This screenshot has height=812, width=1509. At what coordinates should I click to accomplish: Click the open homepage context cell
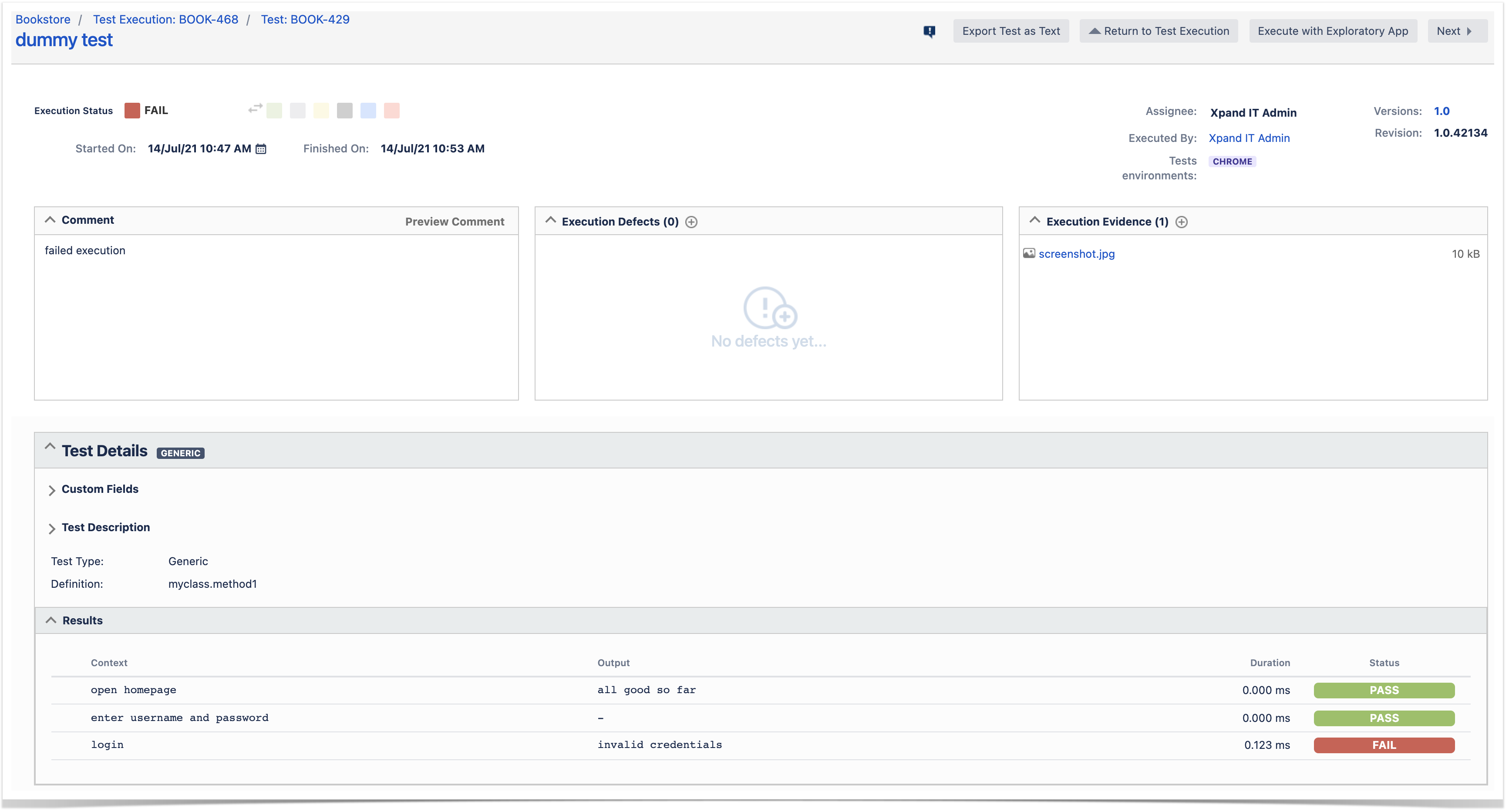click(x=134, y=690)
